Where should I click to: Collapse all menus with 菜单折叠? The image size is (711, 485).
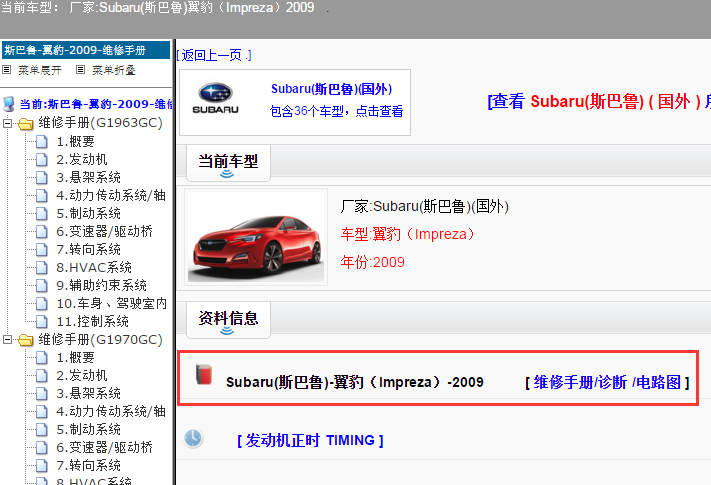(114, 70)
